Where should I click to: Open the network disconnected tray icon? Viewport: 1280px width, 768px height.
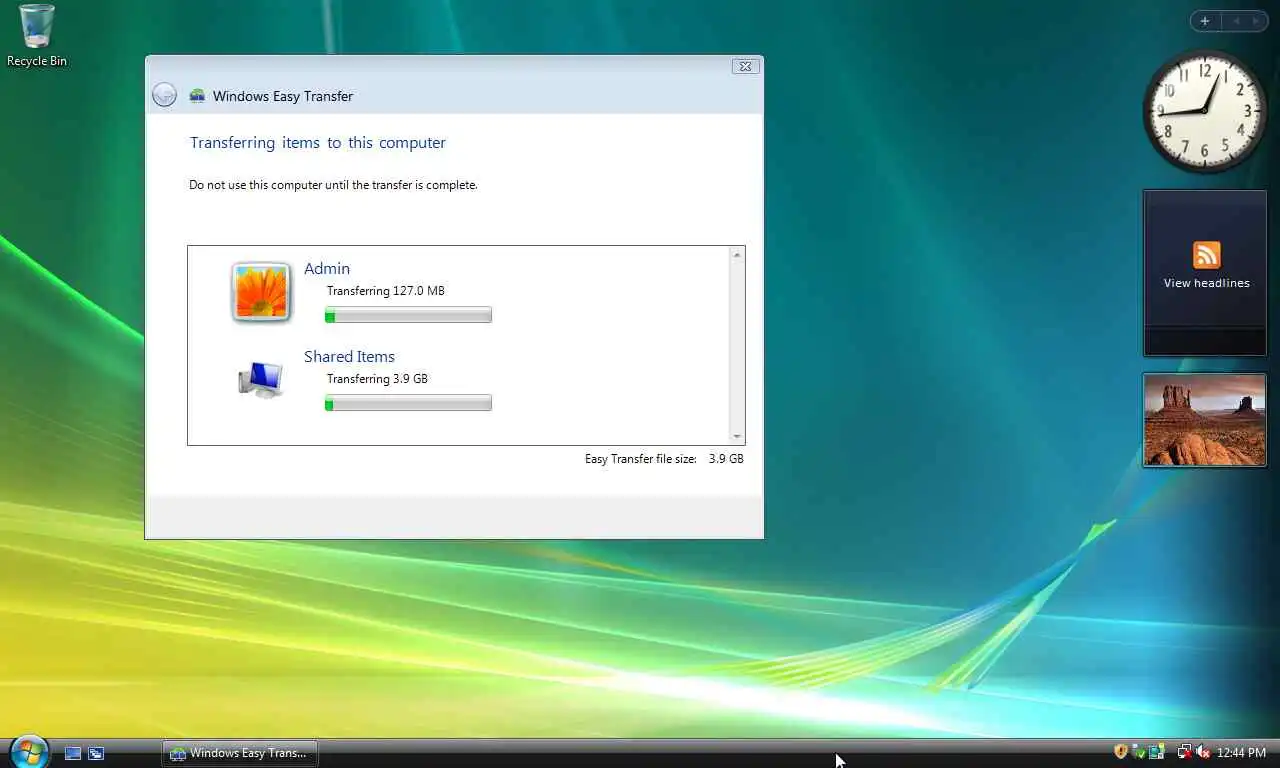[1184, 752]
